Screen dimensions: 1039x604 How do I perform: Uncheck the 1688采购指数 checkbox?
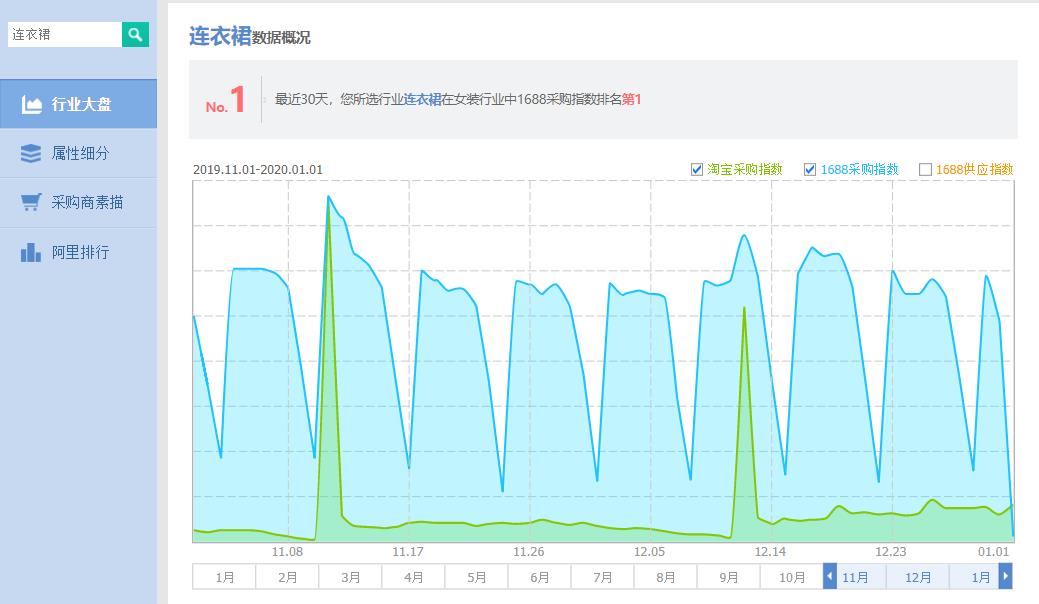(x=810, y=170)
